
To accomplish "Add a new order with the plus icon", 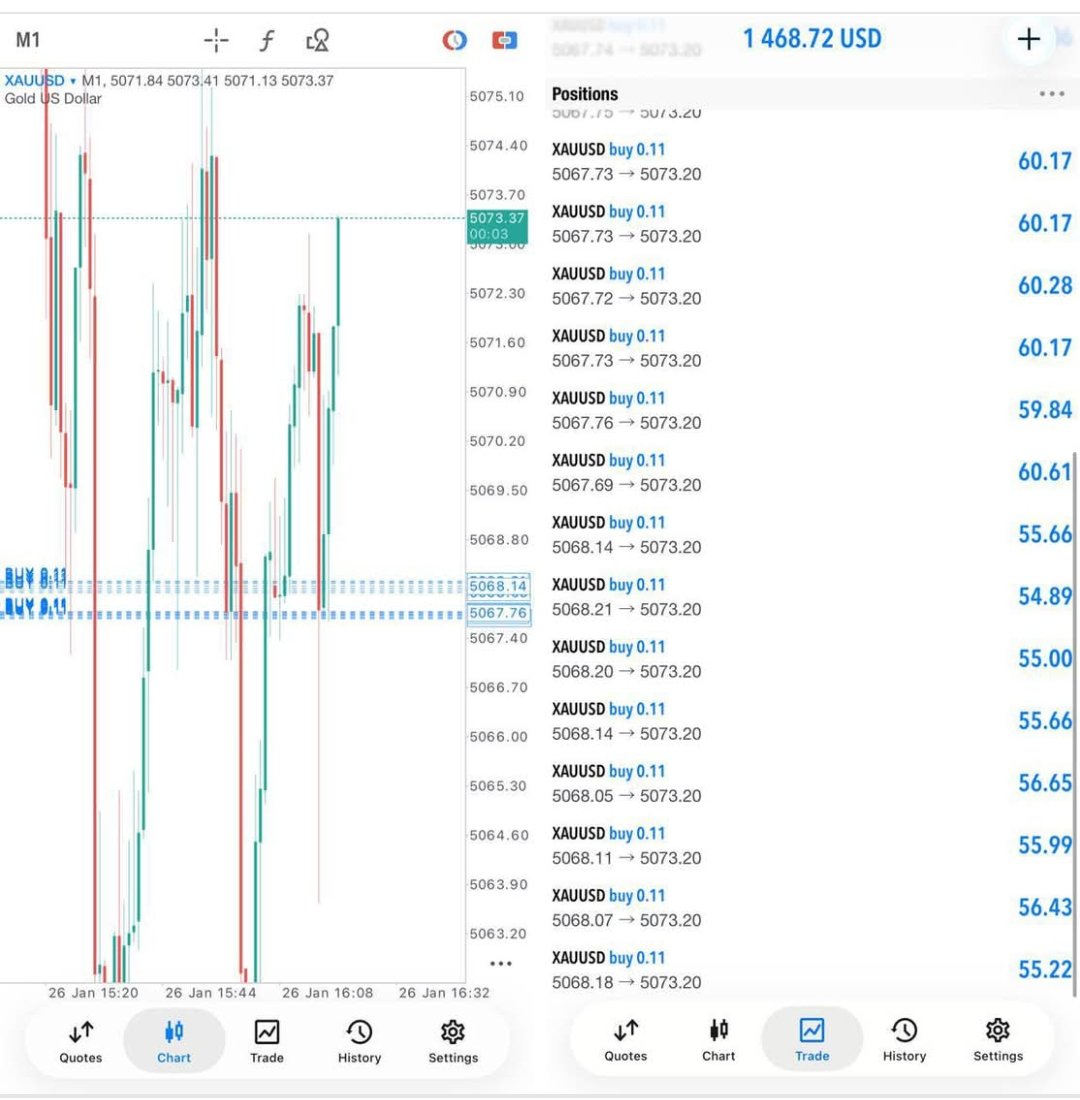I will pyautogui.click(x=1029, y=39).
